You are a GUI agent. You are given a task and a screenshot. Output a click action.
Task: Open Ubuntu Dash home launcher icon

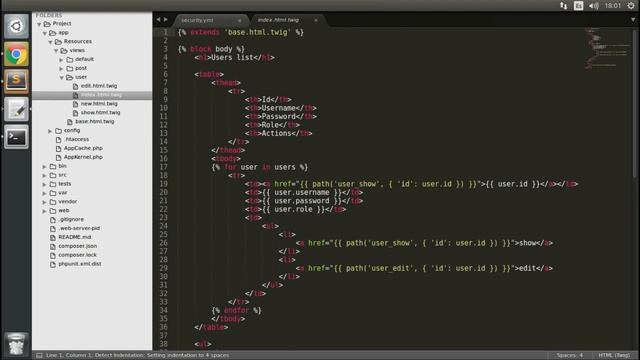pos(16,26)
